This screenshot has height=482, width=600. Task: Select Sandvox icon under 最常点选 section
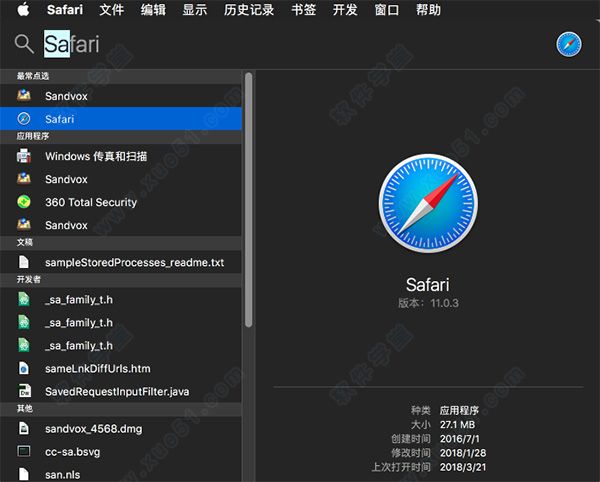(x=24, y=95)
